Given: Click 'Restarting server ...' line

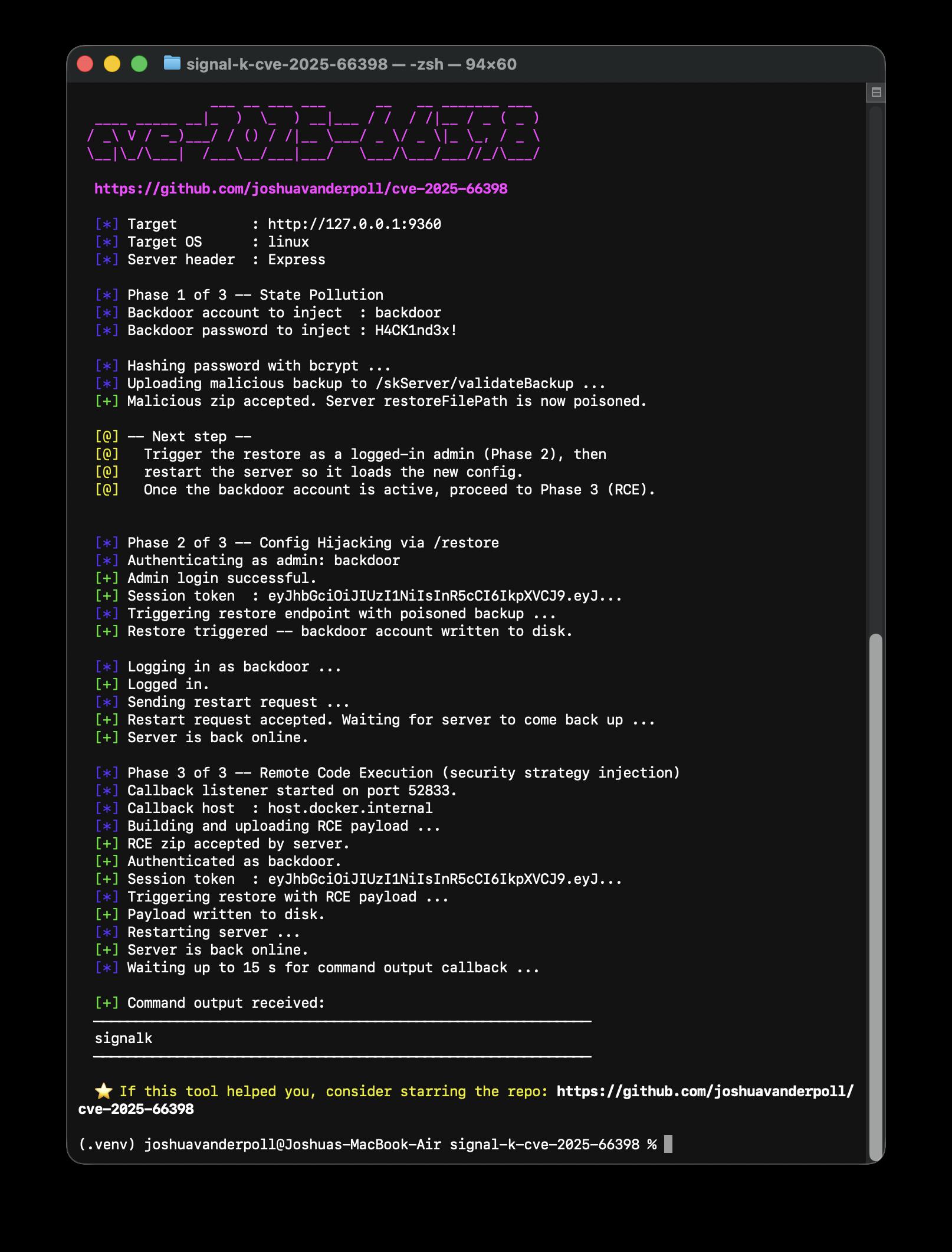Looking at the screenshot, I should 198,932.
